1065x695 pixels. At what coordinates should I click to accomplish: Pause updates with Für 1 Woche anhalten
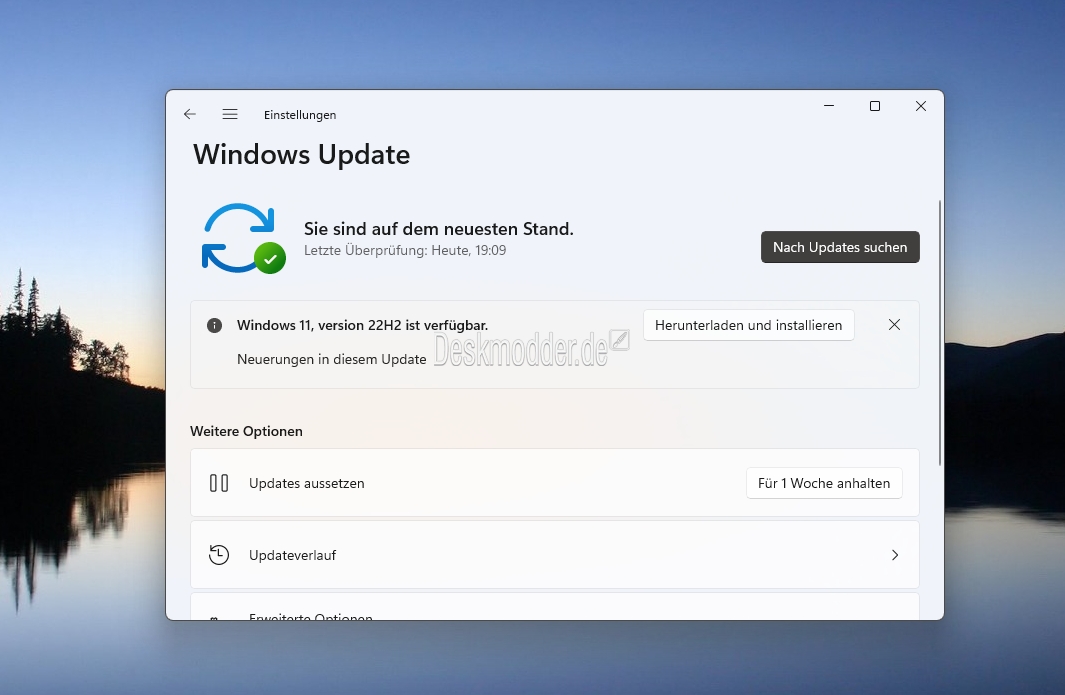point(824,483)
